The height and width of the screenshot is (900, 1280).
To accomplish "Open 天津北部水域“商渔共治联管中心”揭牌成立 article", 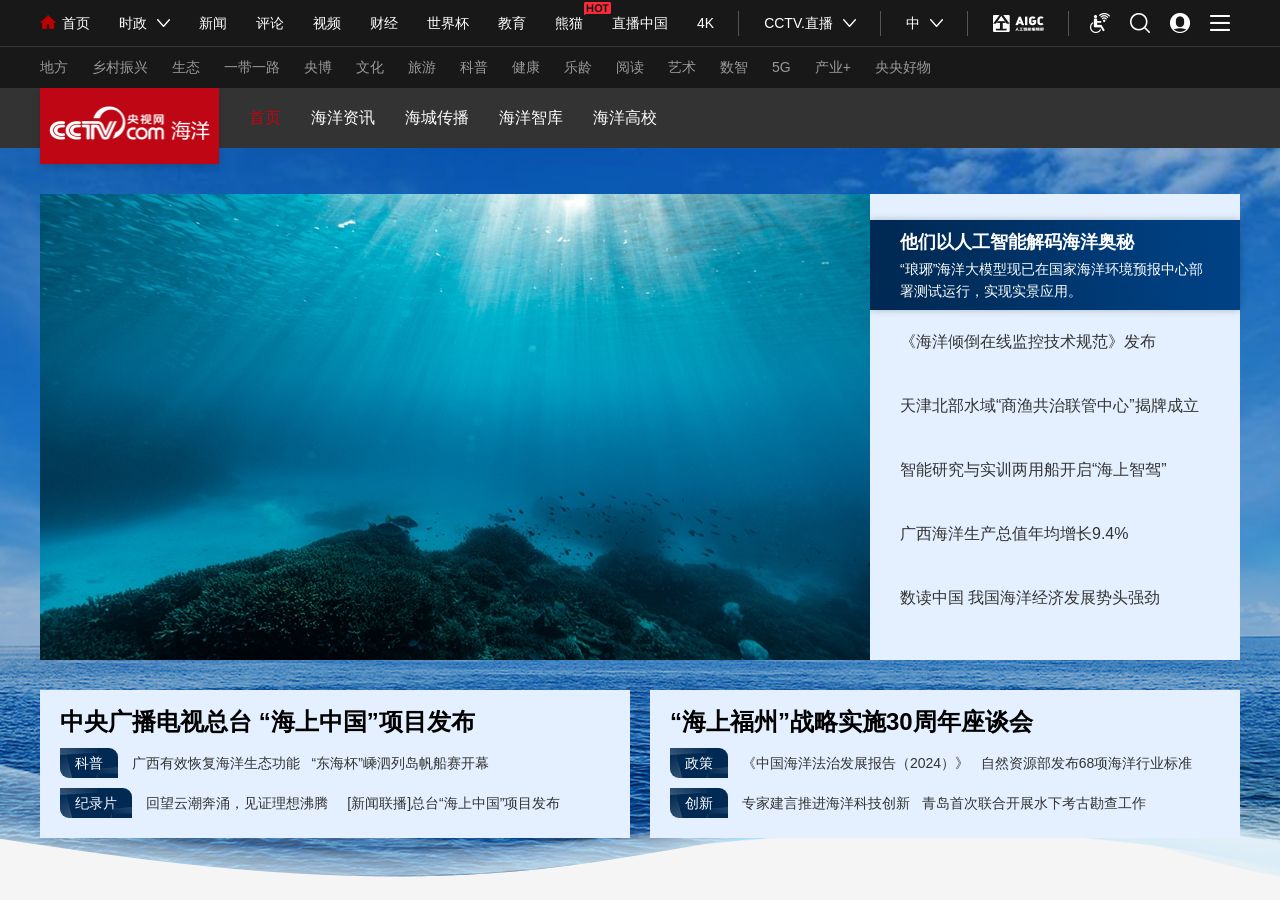I will tap(1049, 406).
